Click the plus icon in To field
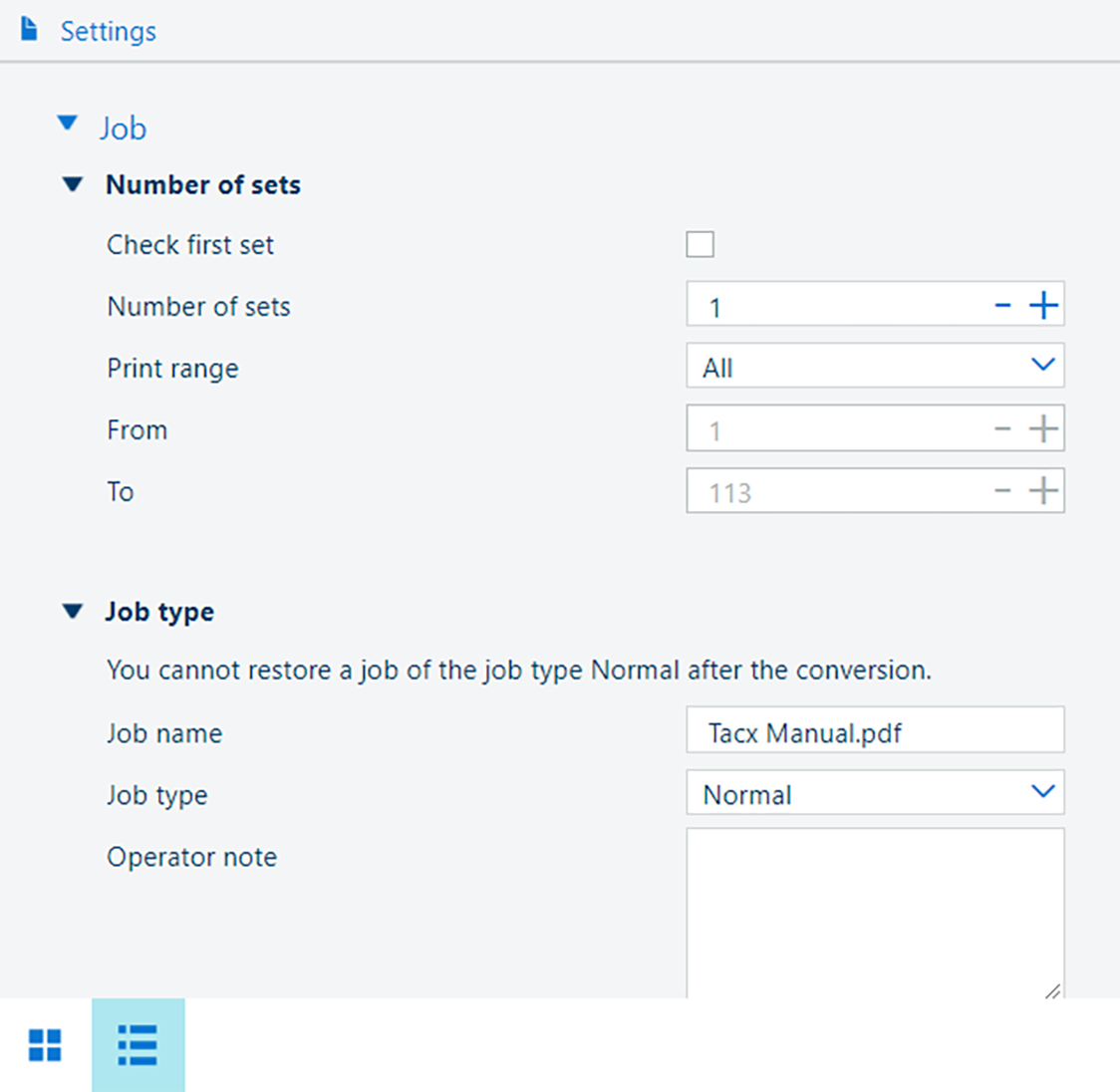 coord(1043,491)
